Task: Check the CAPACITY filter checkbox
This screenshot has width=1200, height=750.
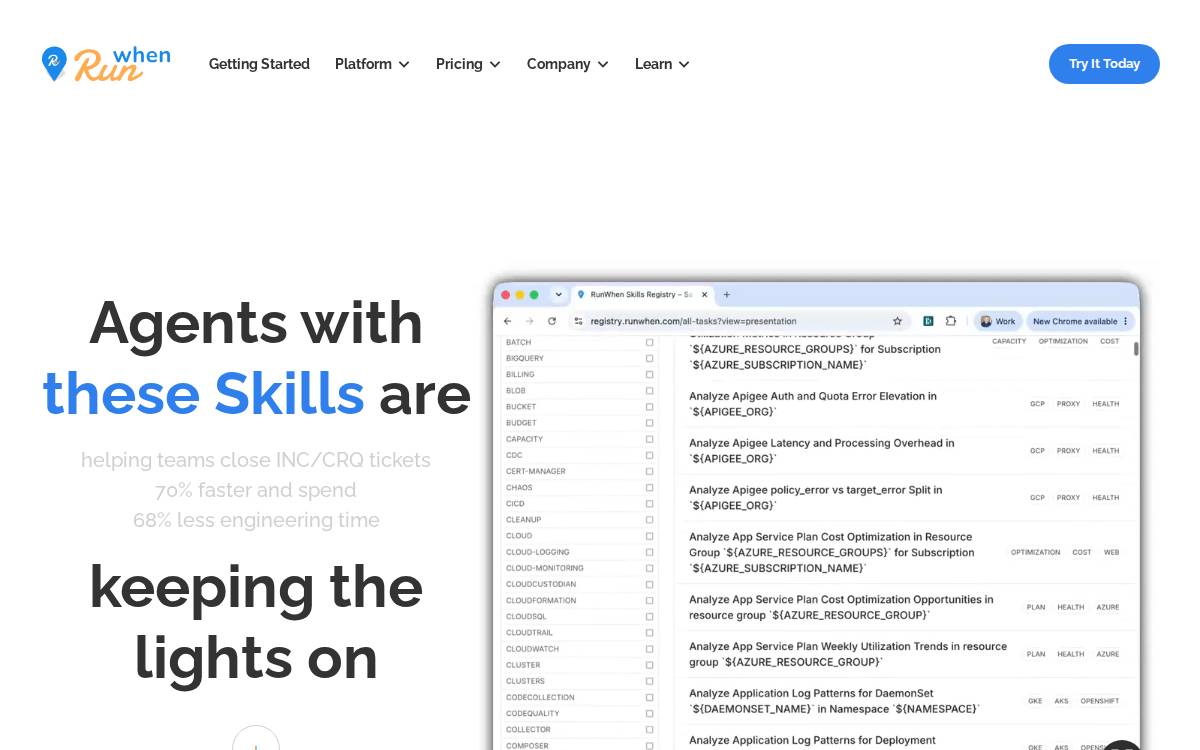Action: click(649, 439)
